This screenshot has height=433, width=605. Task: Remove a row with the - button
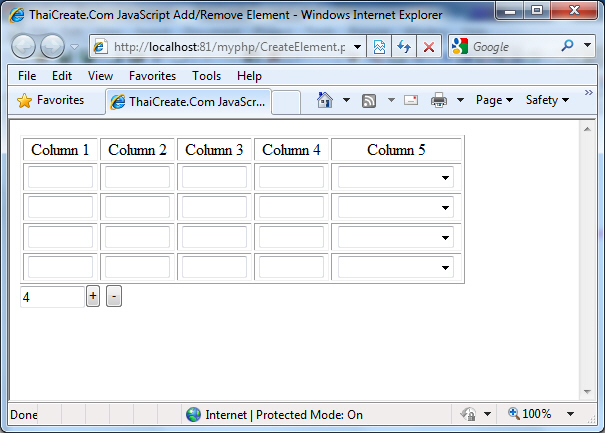pyautogui.click(x=114, y=296)
